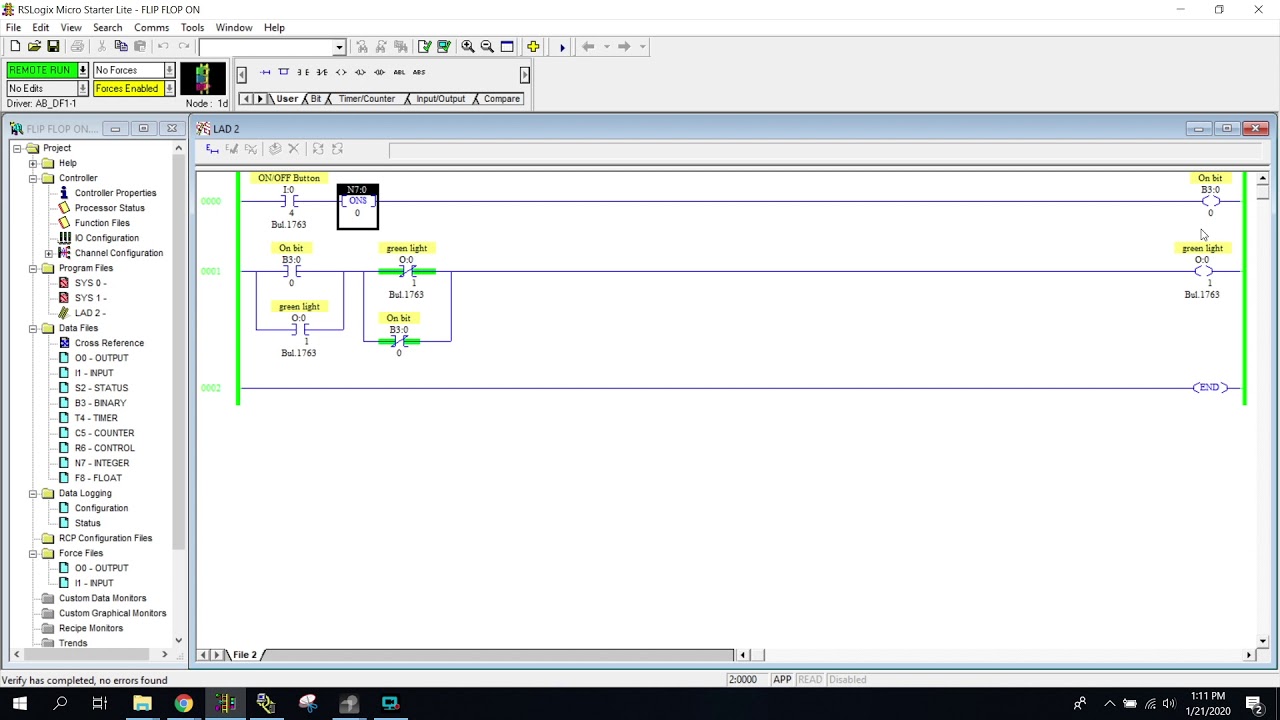Image resolution: width=1280 pixels, height=720 pixels.
Task: Open Processor Status in the project tree
Action: click(x=109, y=208)
